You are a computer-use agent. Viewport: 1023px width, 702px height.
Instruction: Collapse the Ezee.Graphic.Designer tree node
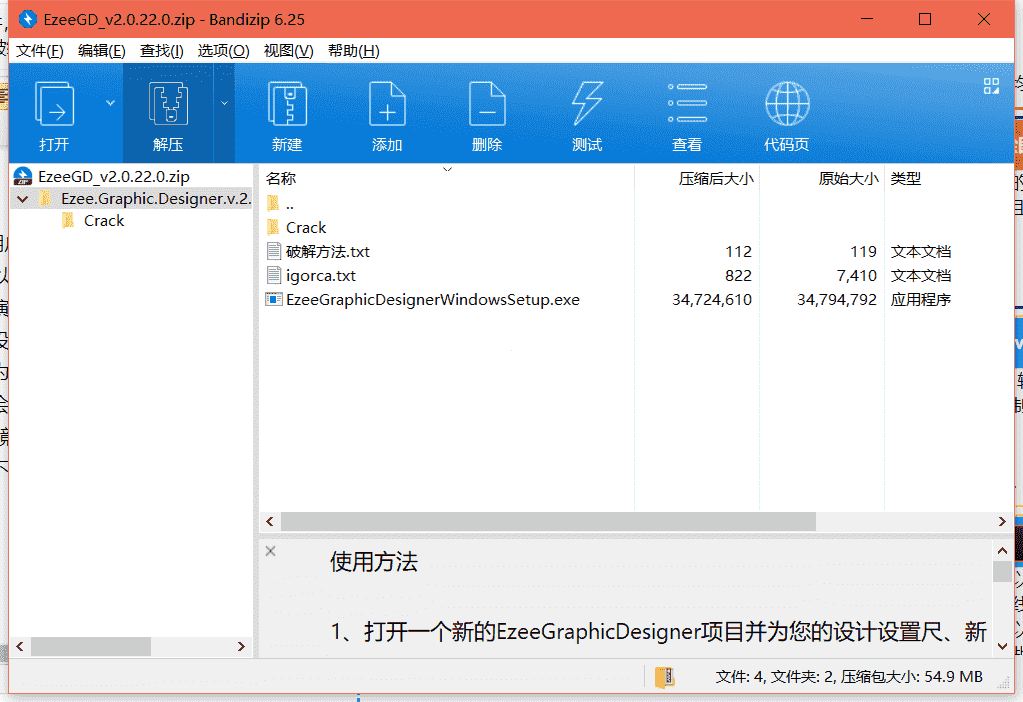23,199
